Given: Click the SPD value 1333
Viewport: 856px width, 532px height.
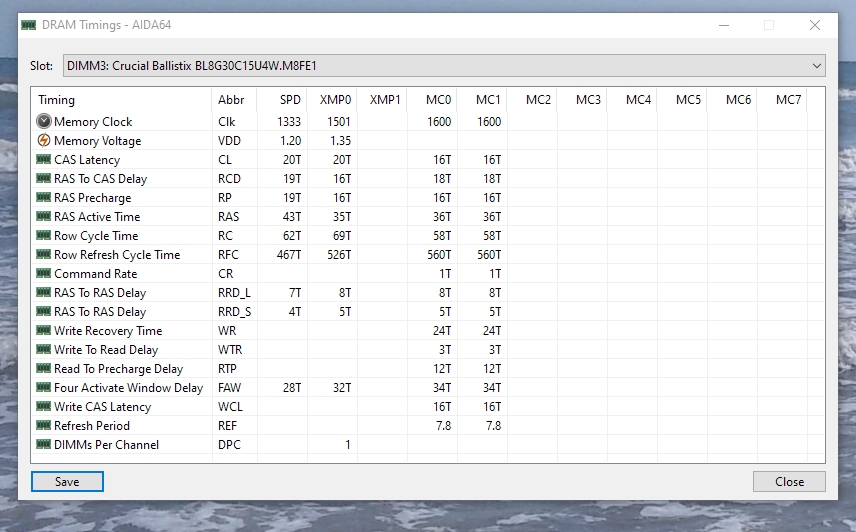Looking at the screenshot, I should click(289, 122).
